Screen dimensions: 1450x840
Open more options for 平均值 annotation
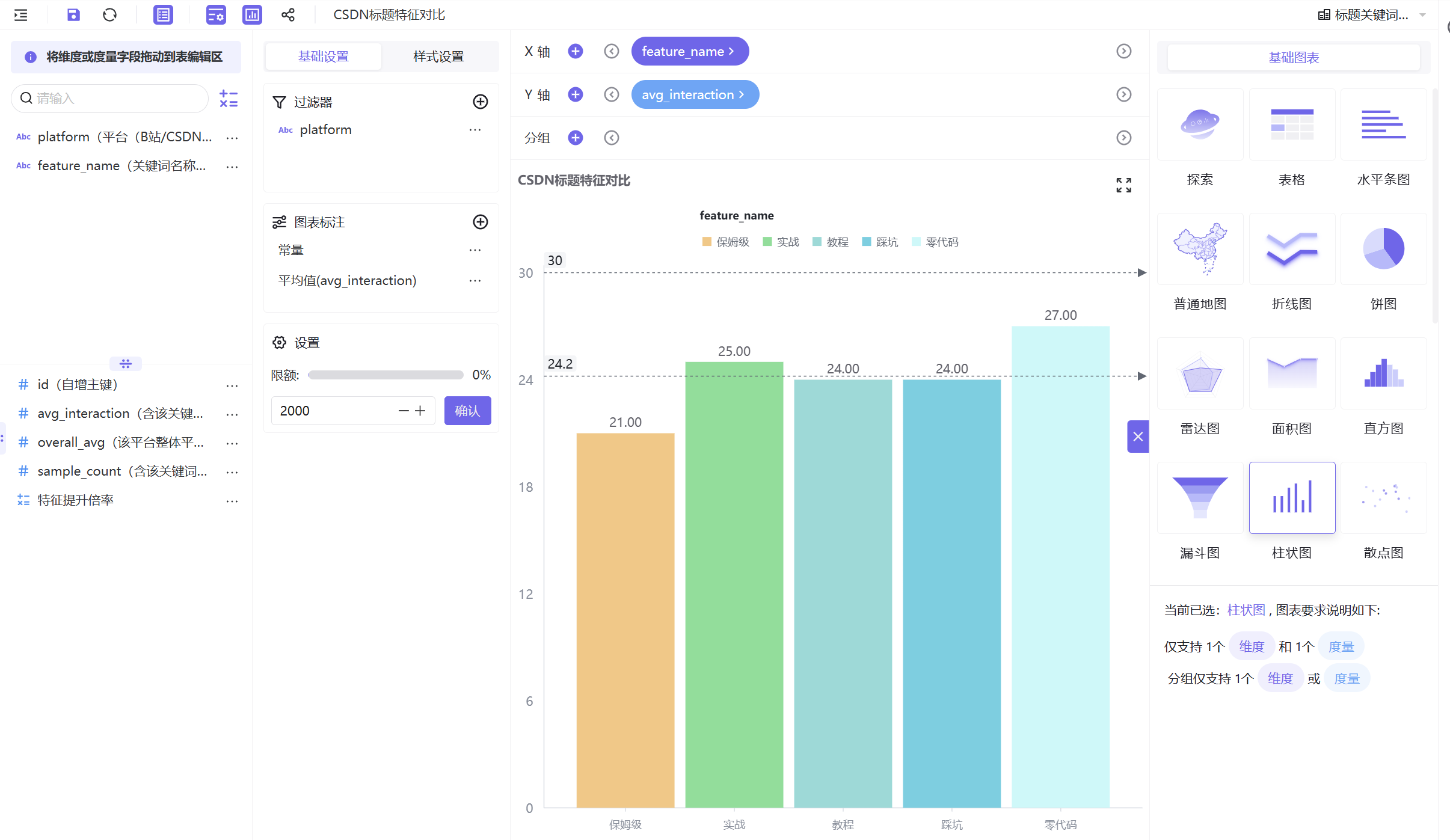pos(475,281)
